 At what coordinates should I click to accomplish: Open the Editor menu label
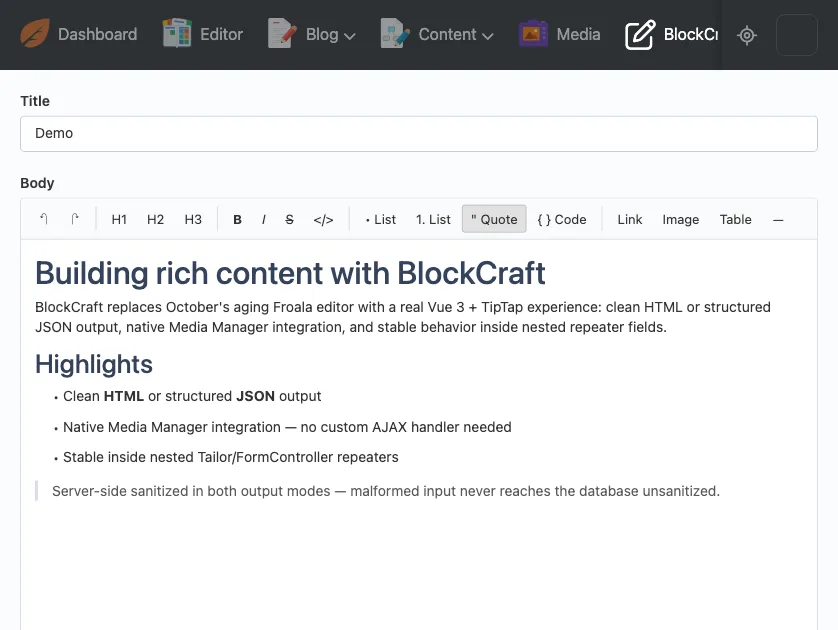(221, 34)
